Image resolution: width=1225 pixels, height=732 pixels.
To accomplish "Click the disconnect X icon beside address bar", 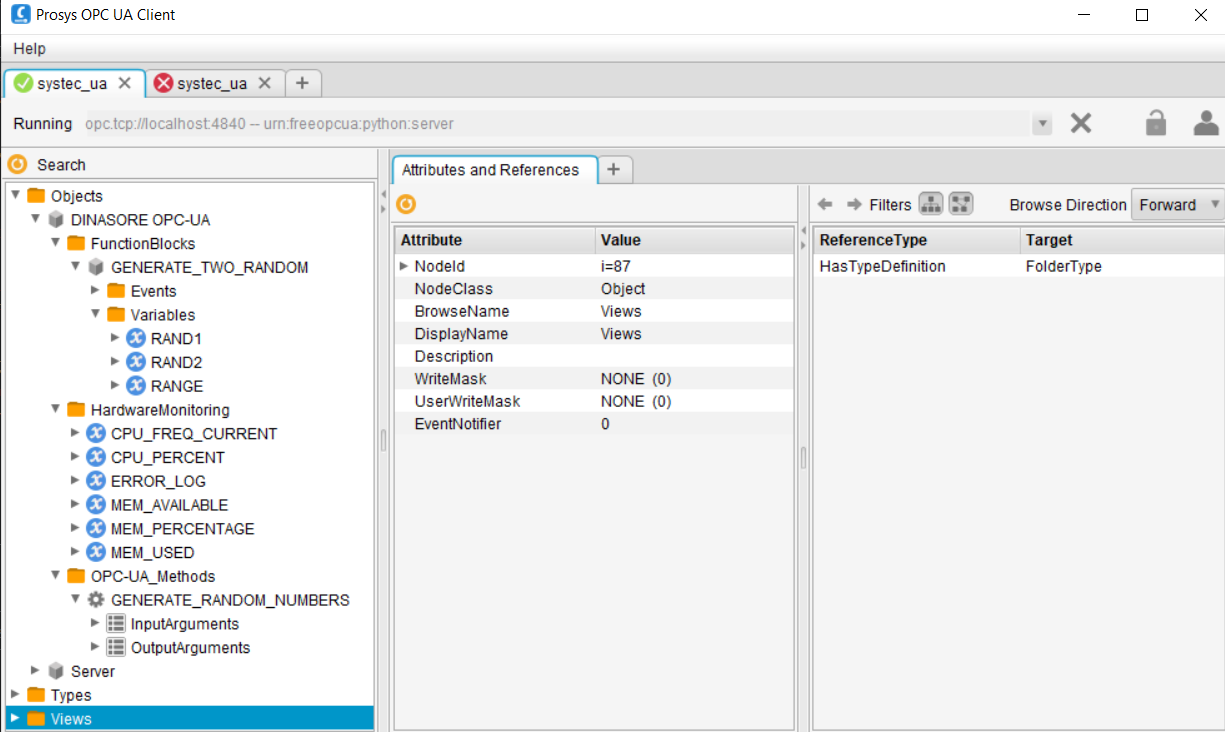I will 1080,123.
